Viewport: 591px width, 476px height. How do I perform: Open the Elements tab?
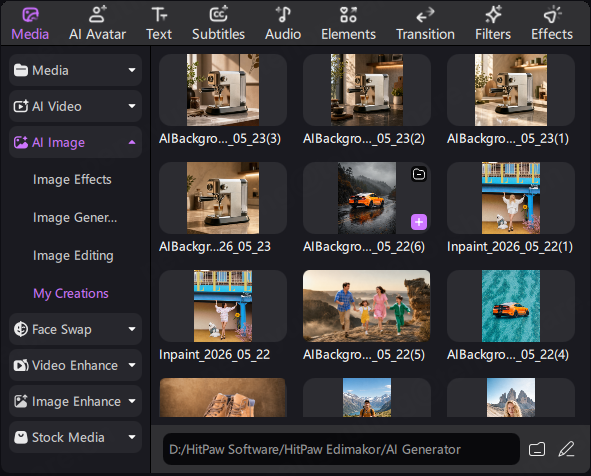coord(349,24)
